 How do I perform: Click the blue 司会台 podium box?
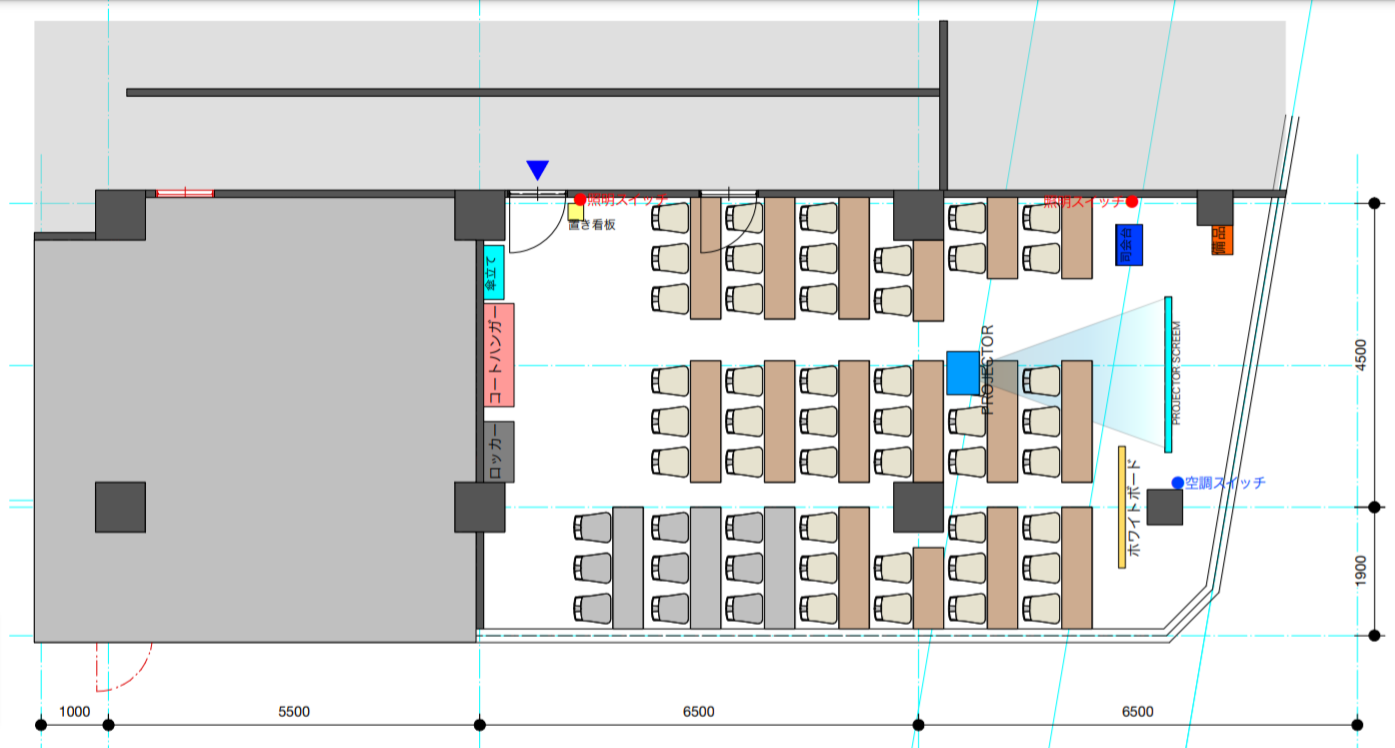click(x=1129, y=245)
